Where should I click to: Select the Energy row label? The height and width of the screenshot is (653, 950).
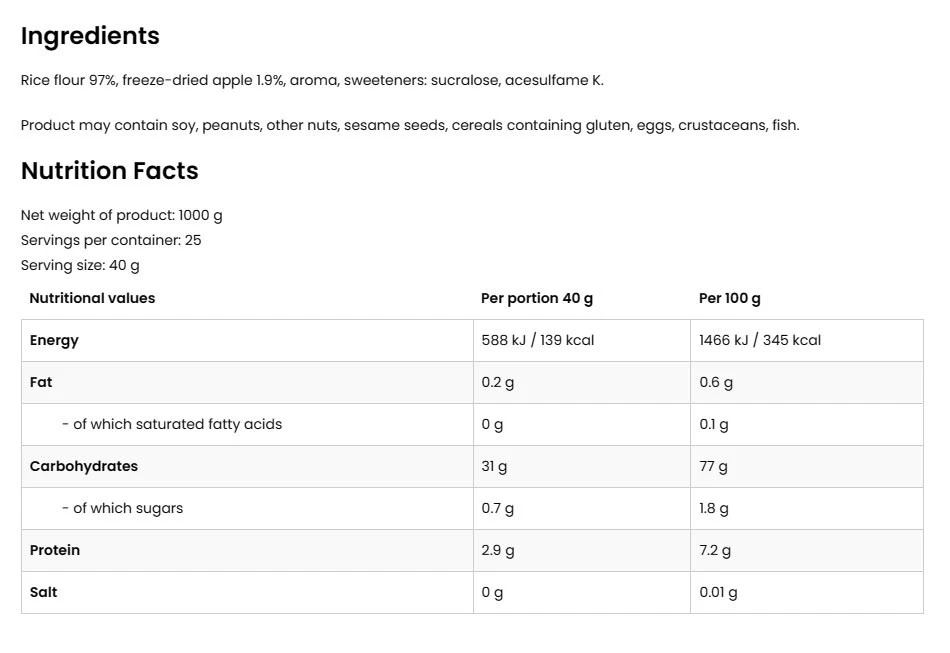point(54,340)
